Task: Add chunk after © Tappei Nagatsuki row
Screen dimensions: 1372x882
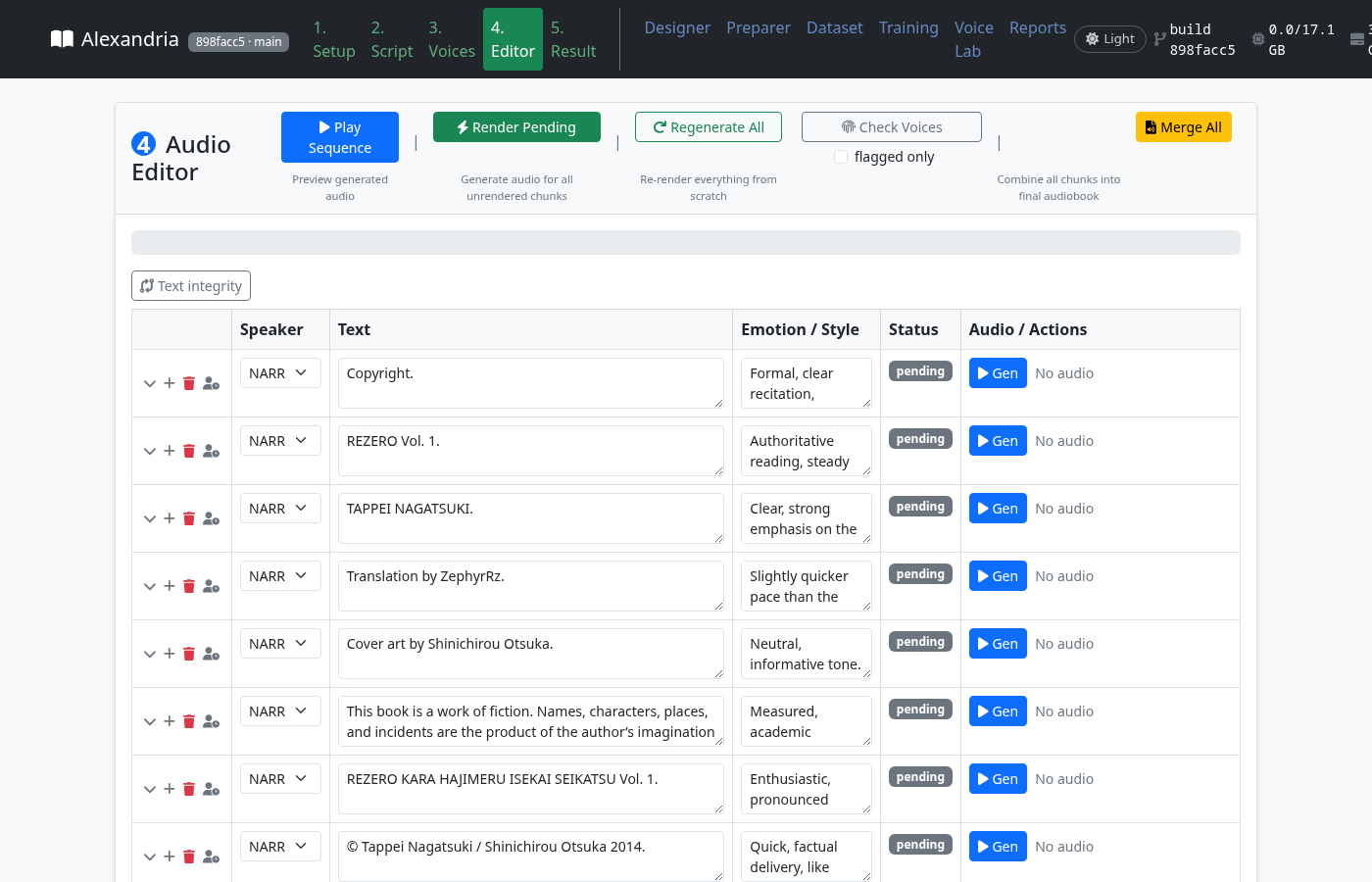Action: point(169,857)
